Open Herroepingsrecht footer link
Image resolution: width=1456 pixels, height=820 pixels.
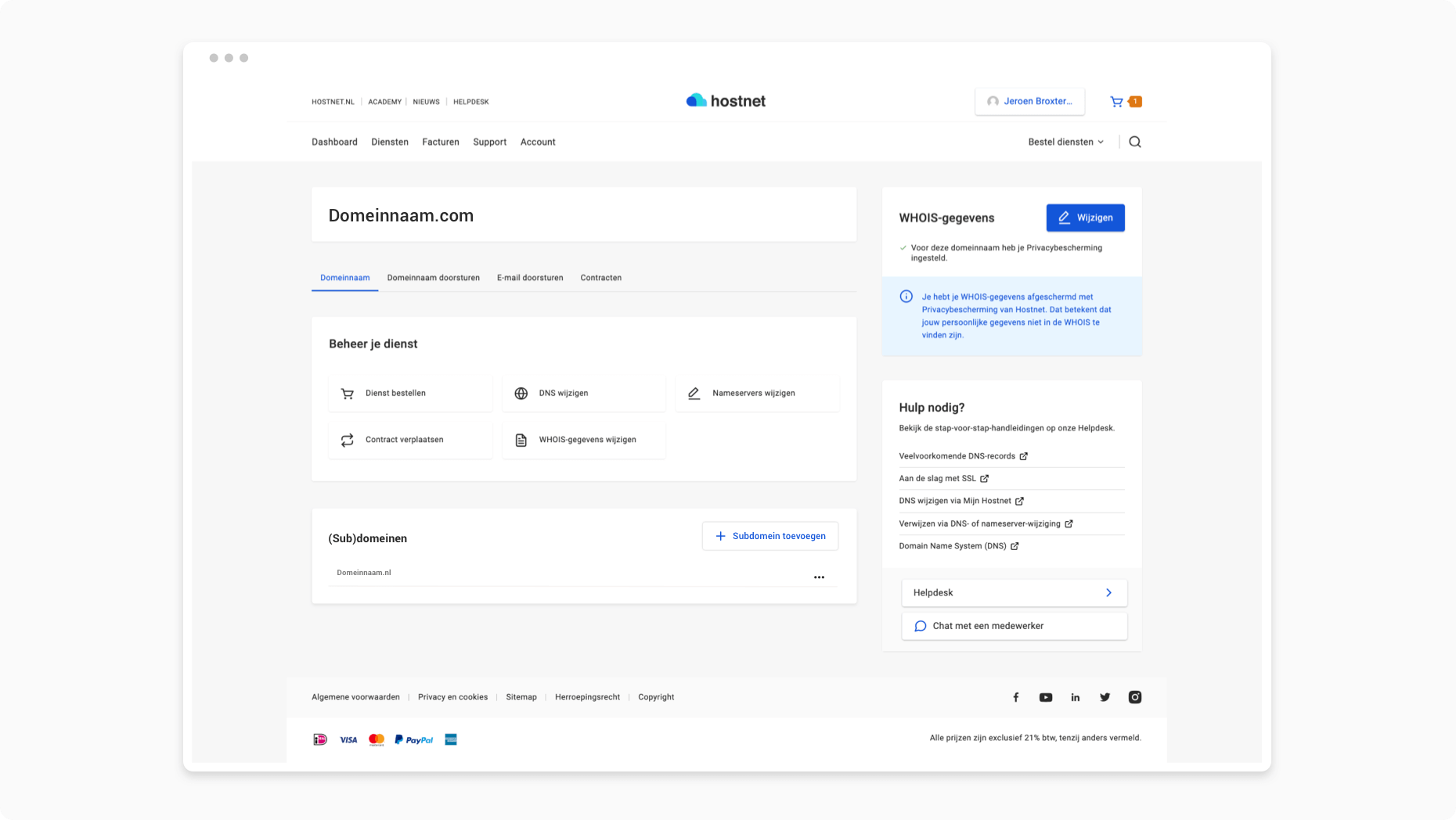point(587,697)
